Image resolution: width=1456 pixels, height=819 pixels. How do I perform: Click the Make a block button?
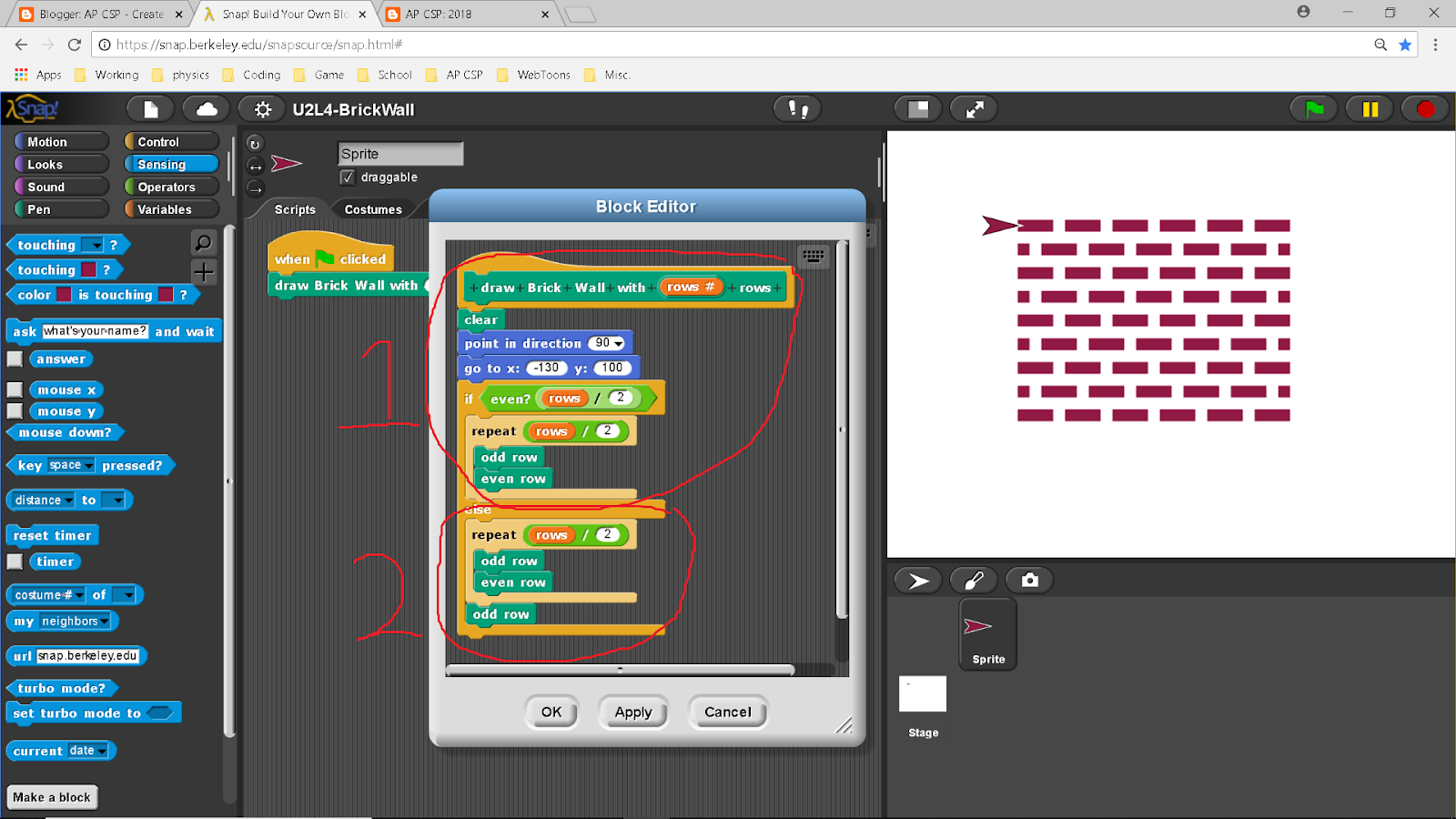52,797
